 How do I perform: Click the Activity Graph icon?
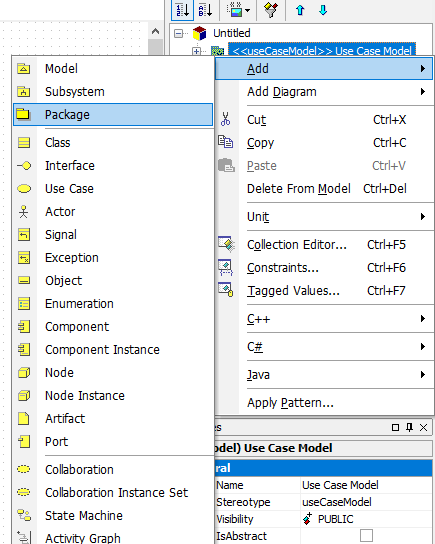tap(24, 537)
